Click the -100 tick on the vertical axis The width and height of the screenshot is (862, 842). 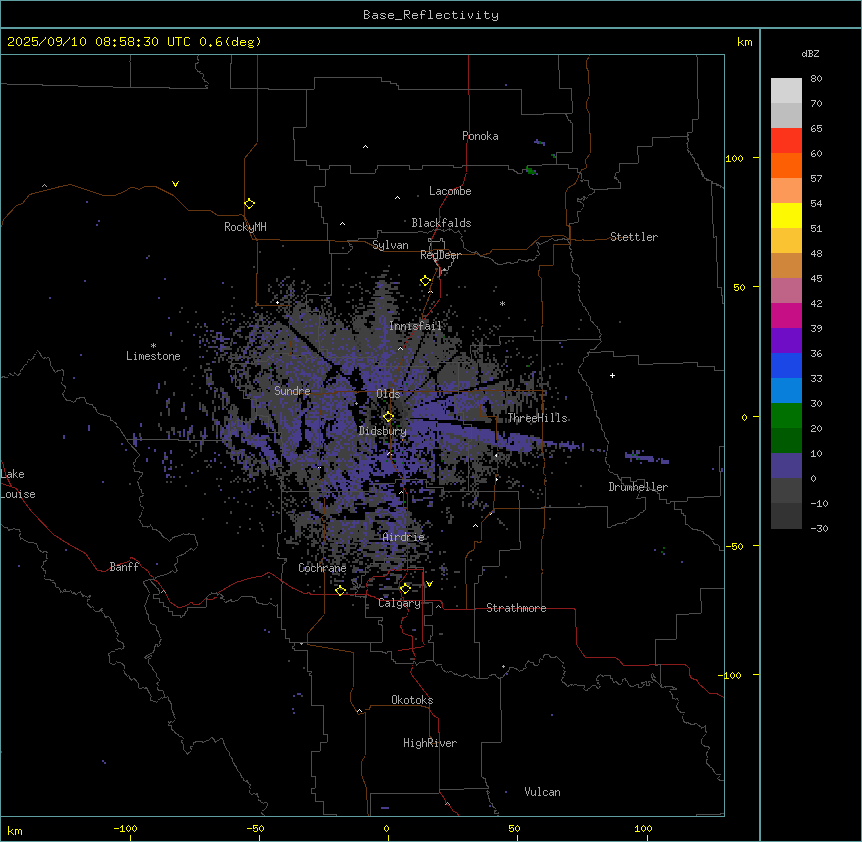pos(731,675)
